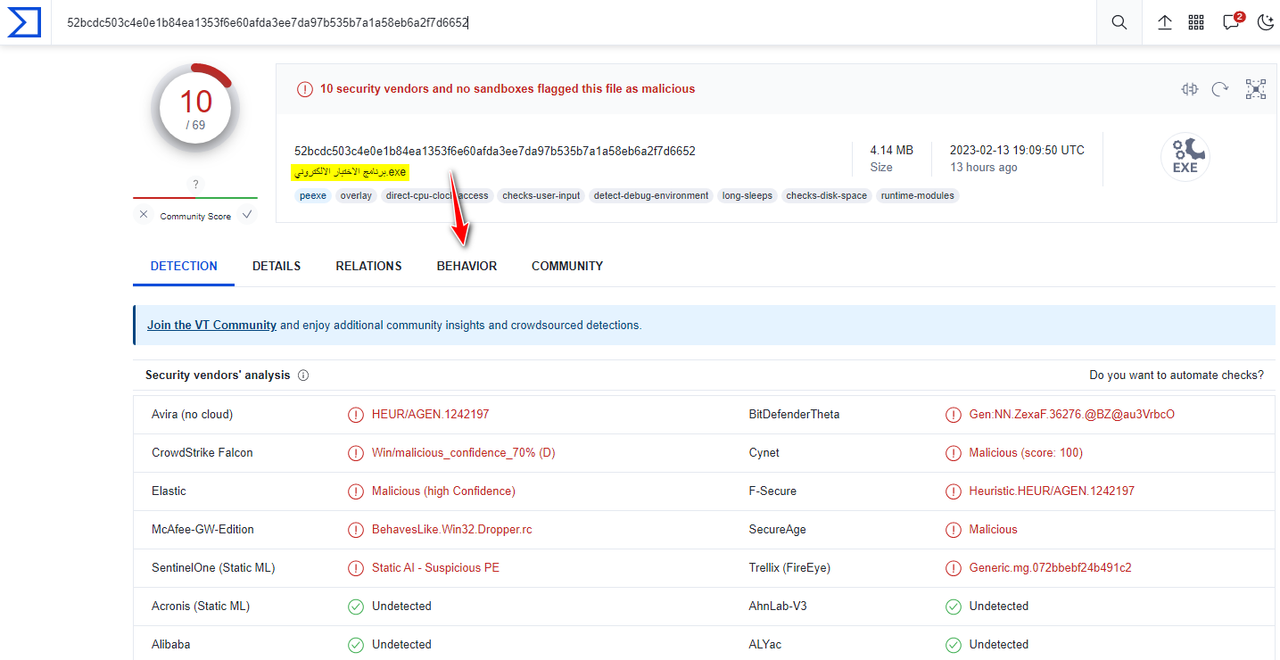Open notifications with the 2 badge
Image resolution: width=1280 pixels, height=660 pixels.
(x=1232, y=21)
